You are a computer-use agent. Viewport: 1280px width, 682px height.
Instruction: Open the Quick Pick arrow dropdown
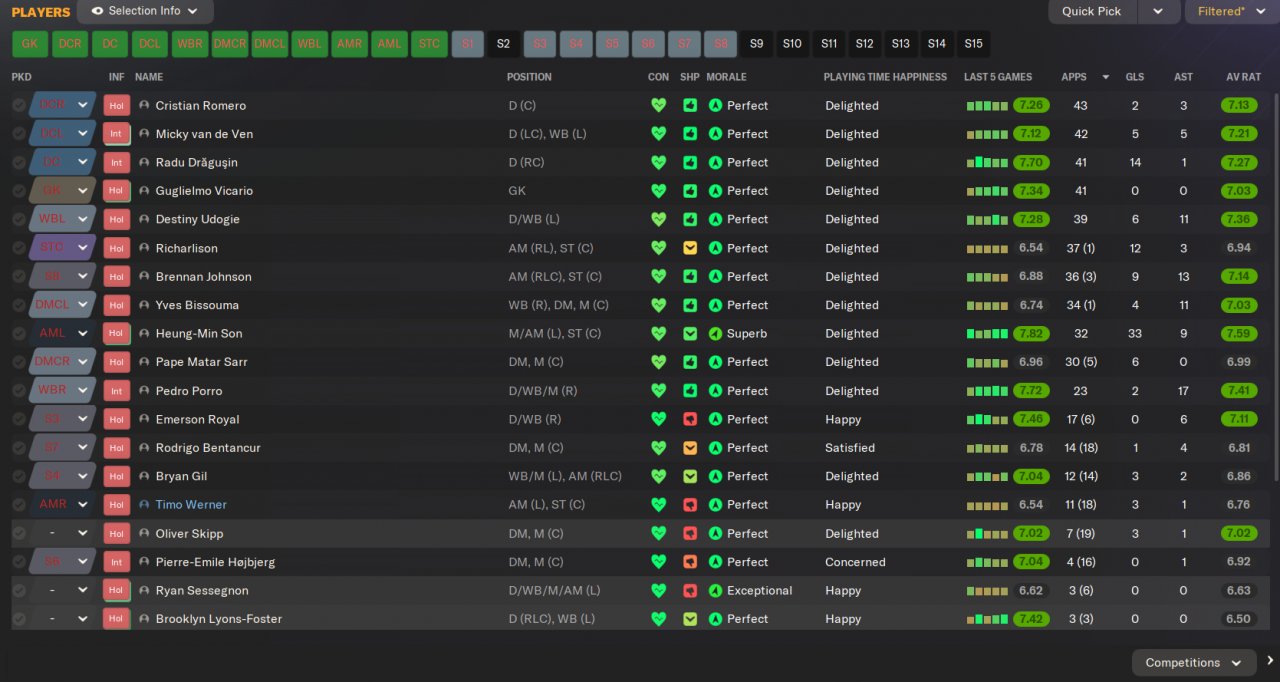[1158, 11]
